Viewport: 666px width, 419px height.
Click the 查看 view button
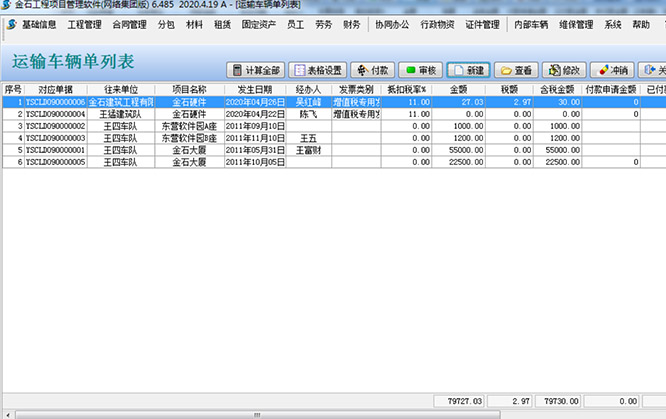(x=516, y=70)
